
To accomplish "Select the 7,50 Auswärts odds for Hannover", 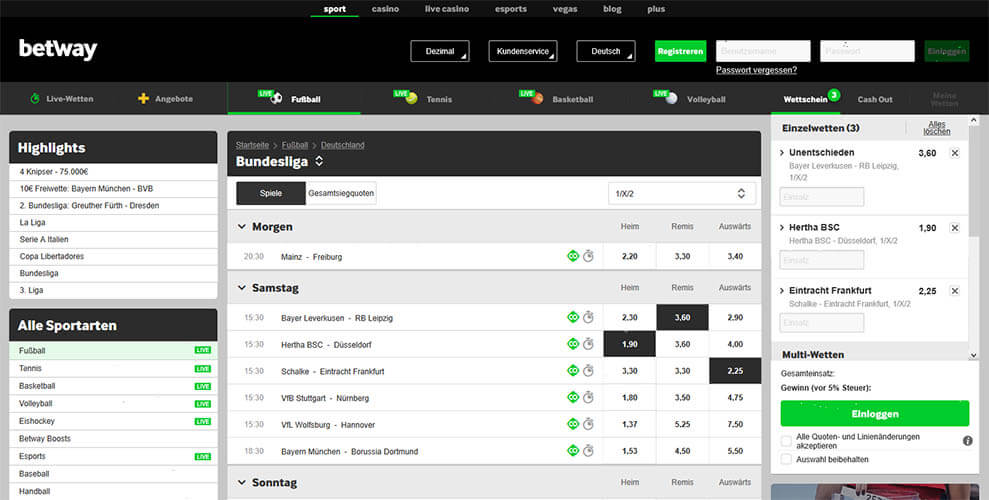I will pos(735,424).
